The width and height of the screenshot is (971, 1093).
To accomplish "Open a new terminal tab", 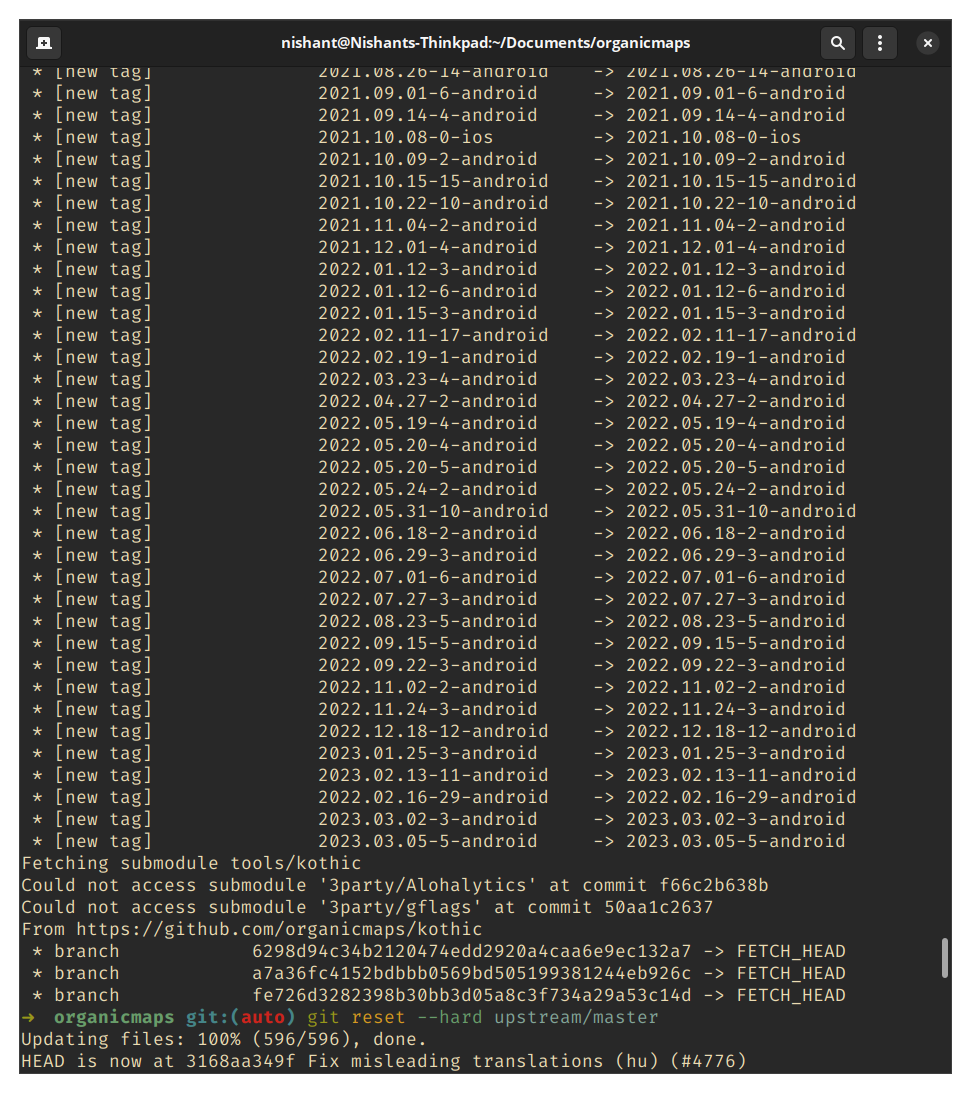I will pyautogui.click(x=42, y=42).
